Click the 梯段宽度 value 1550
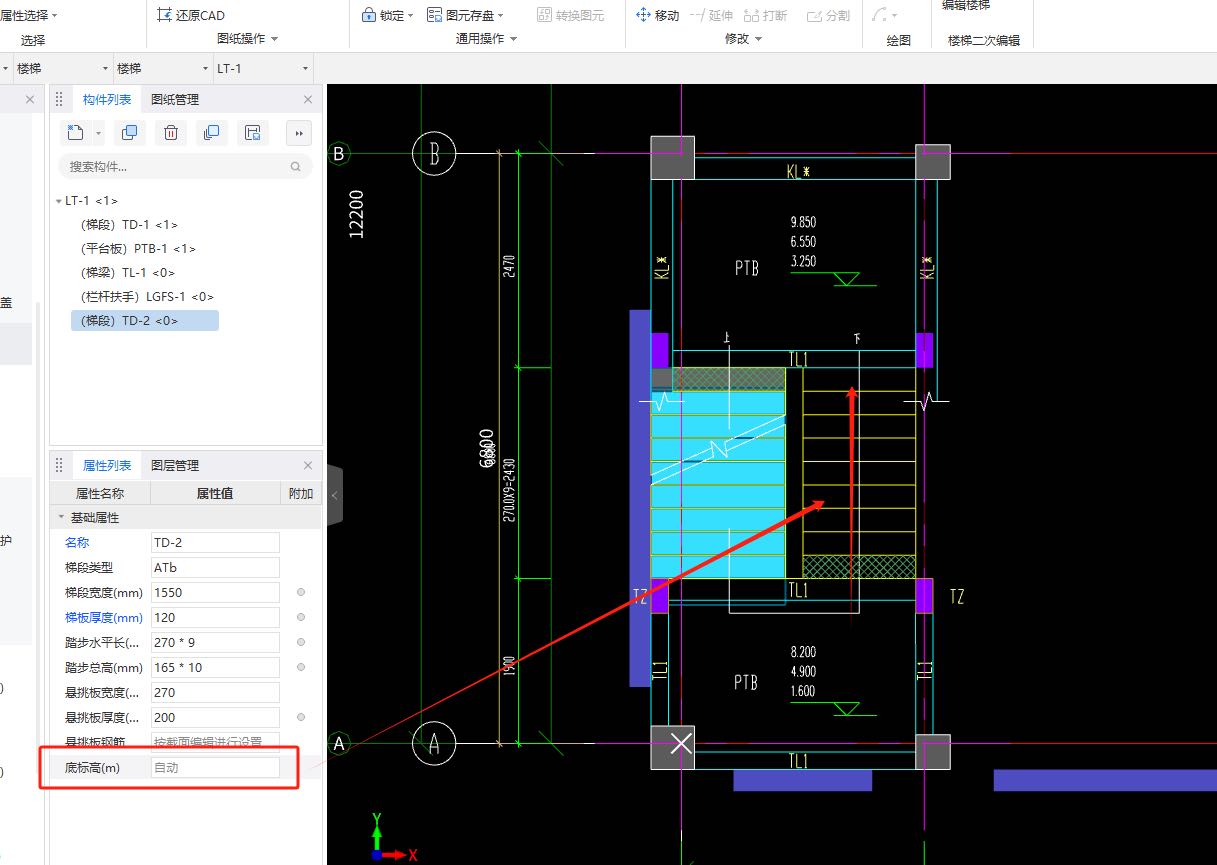The width and height of the screenshot is (1217, 865). pos(215,592)
